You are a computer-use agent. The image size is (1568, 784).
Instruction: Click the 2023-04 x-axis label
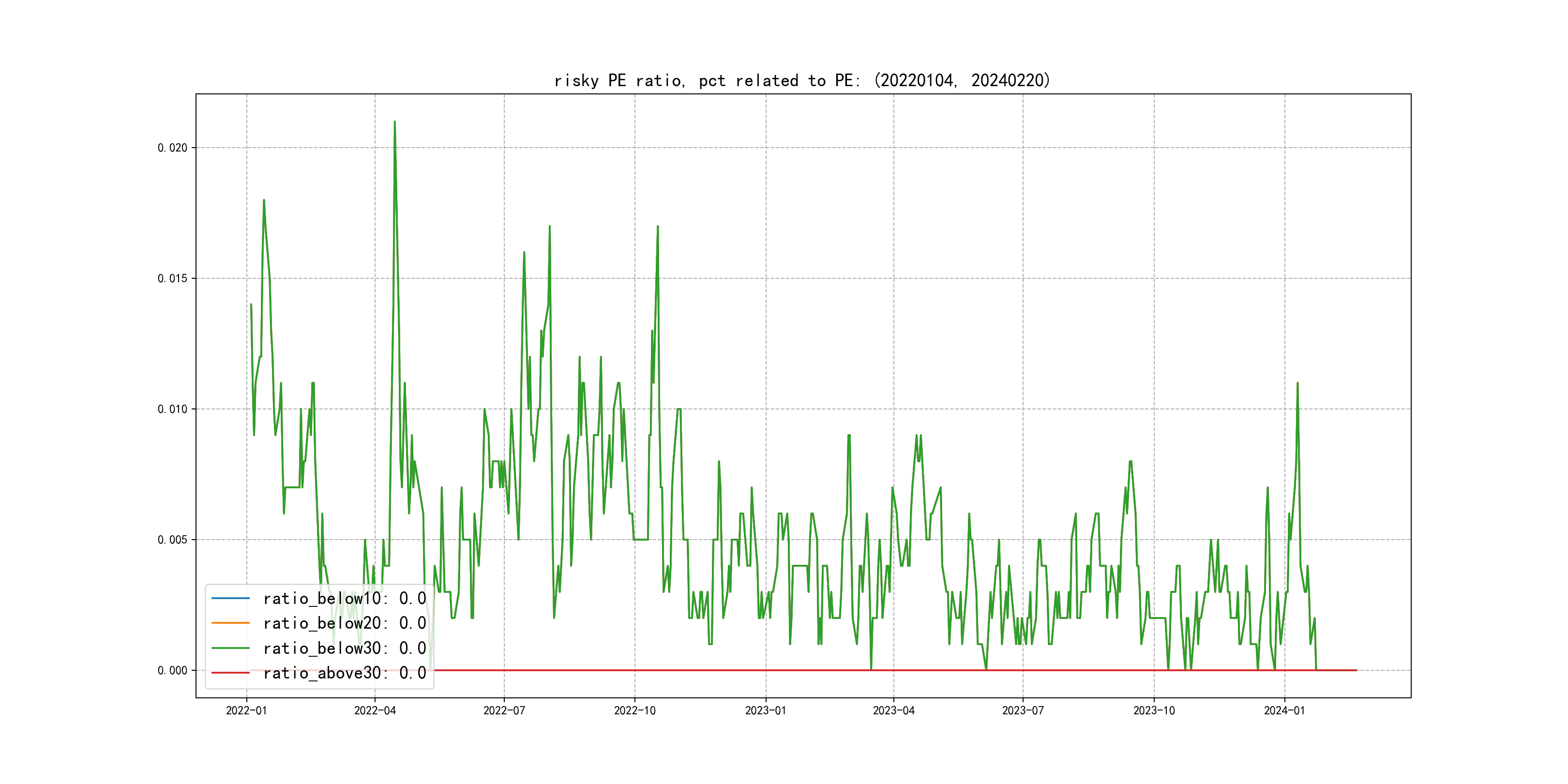[x=893, y=711]
